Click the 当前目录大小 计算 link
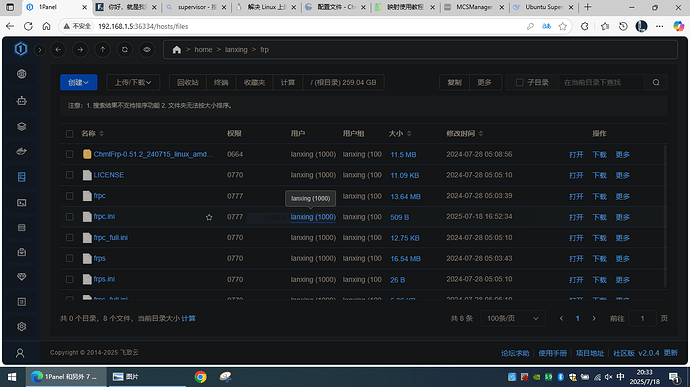690x387 pixels. tap(188, 318)
